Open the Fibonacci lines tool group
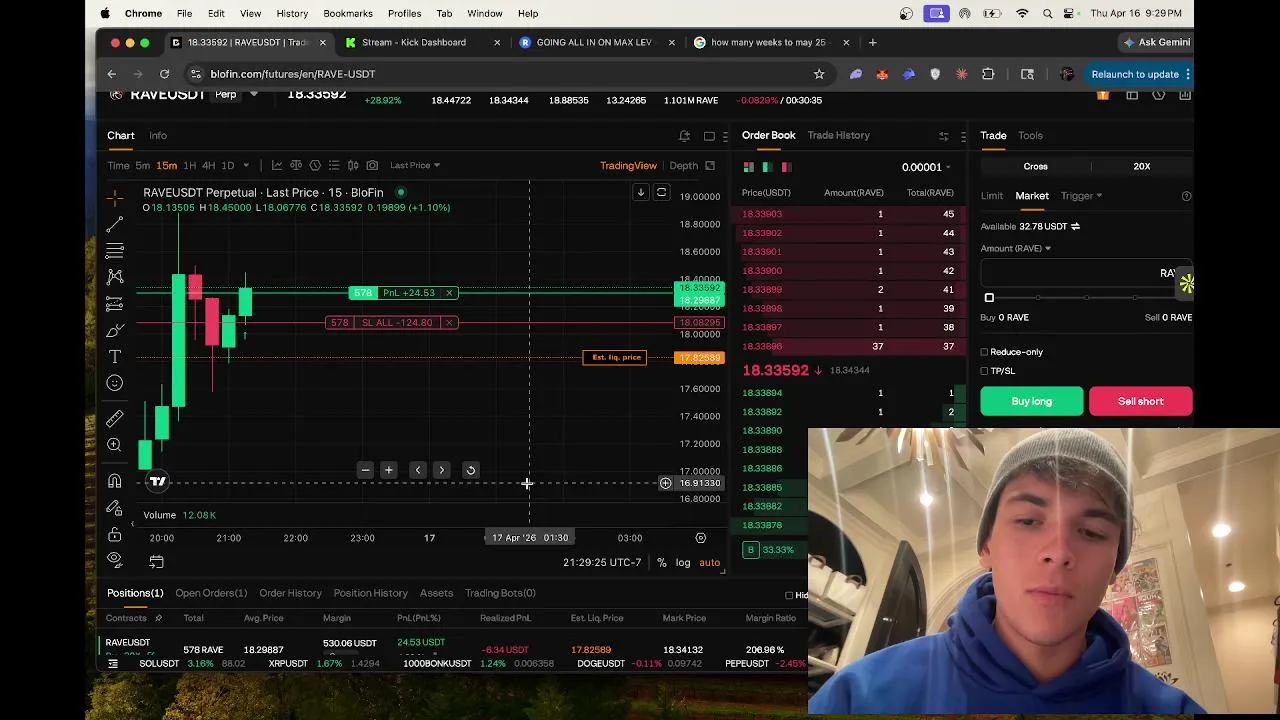This screenshot has height=720, width=1280. point(115,250)
